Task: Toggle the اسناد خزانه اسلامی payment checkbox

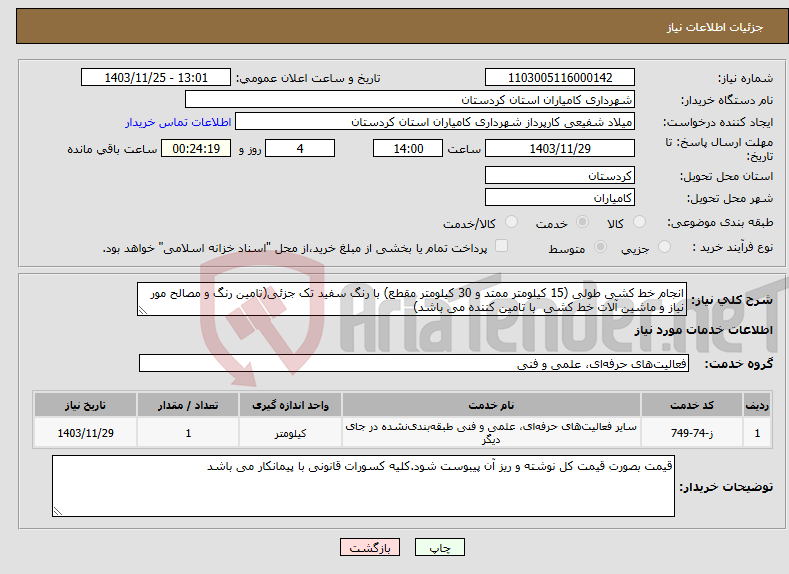Action: 501,246
